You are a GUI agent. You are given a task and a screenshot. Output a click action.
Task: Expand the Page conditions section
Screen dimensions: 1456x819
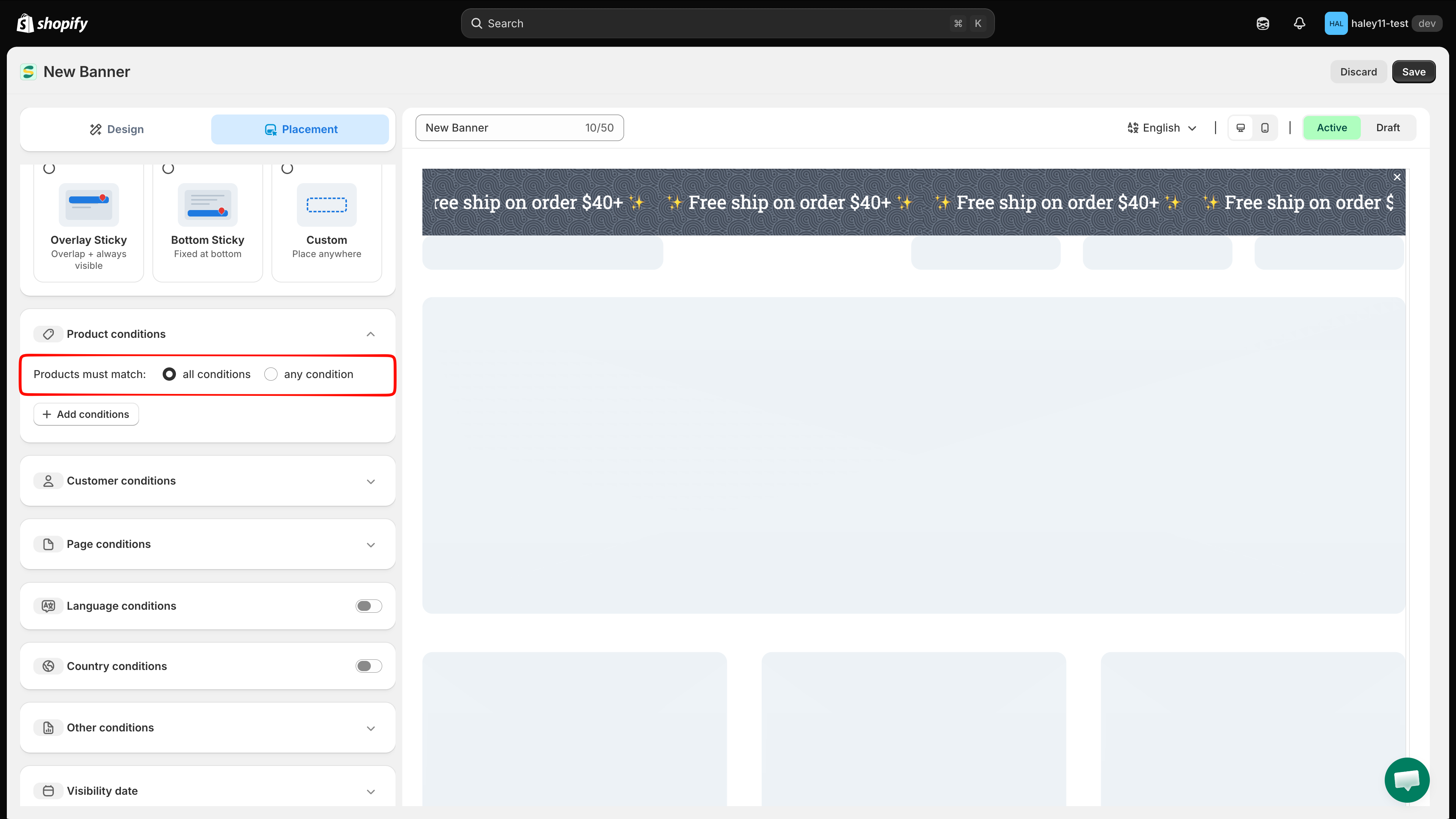(x=371, y=545)
